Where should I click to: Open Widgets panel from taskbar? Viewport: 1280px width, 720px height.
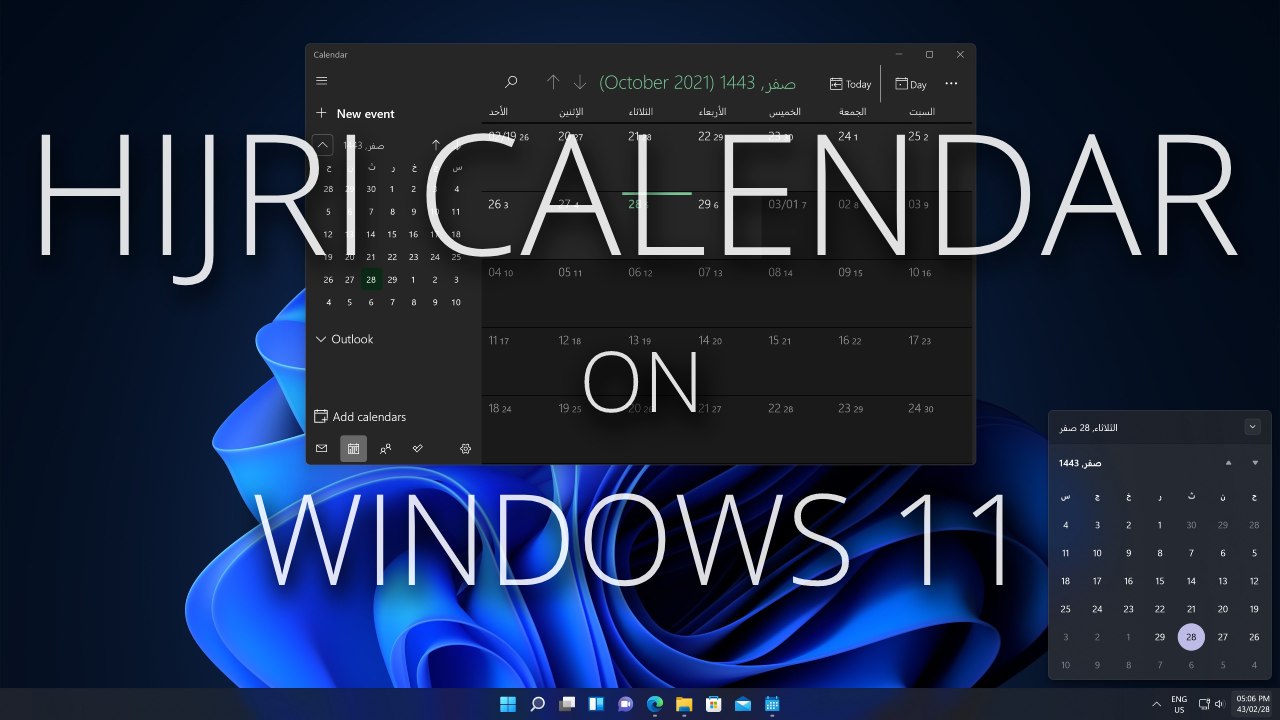596,704
